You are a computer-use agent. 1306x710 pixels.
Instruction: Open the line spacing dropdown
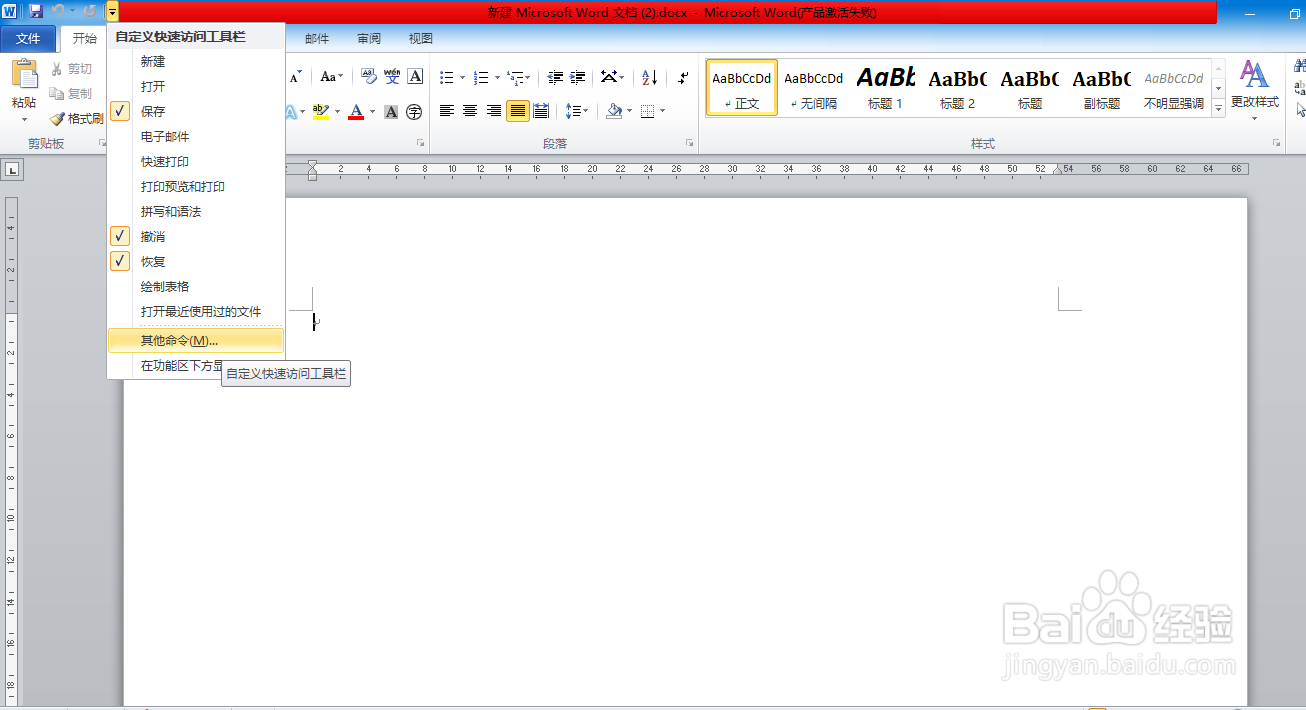pos(576,111)
